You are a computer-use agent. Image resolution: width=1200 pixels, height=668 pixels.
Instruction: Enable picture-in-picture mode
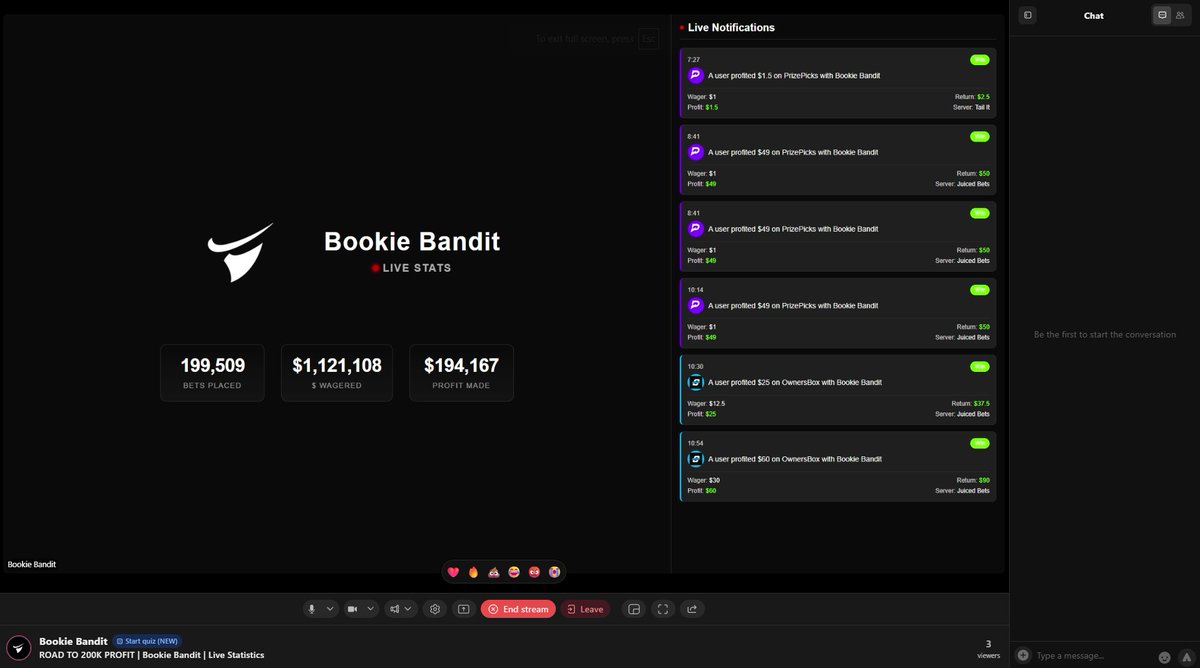634,608
